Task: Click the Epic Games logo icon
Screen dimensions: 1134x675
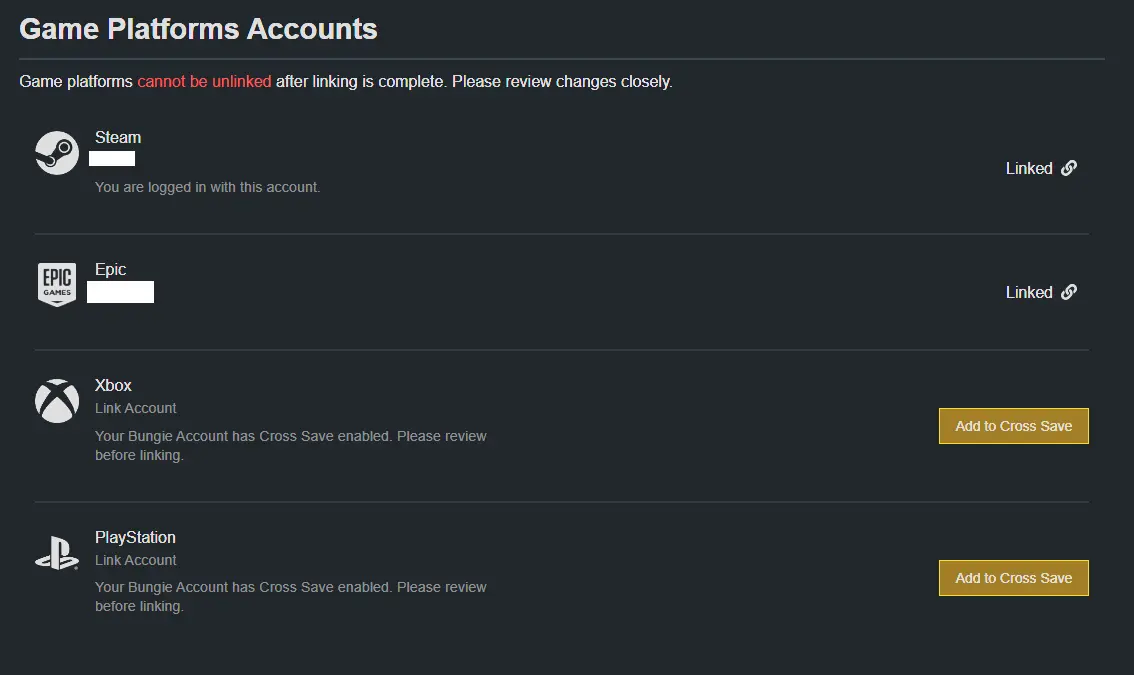Action: click(x=57, y=284)
